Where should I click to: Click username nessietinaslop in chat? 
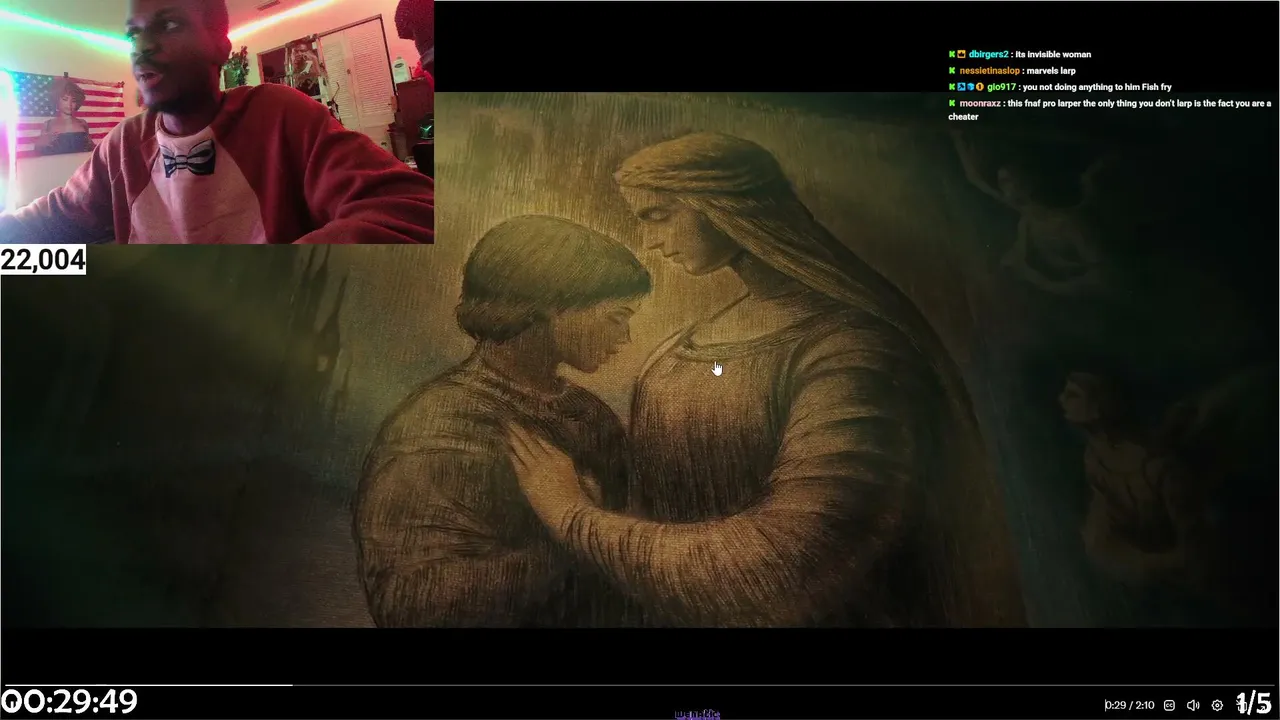[x=989, y=71]
